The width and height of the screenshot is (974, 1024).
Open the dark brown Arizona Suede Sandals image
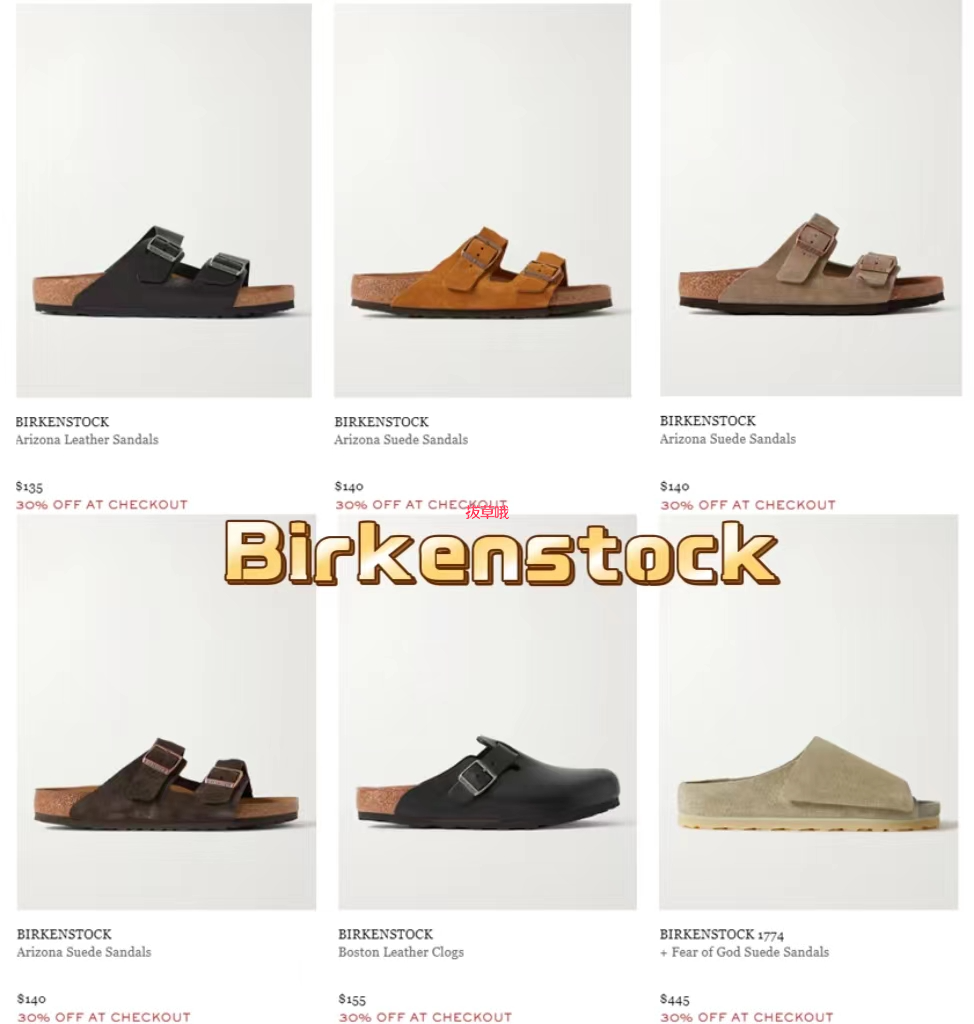pos(167,712)
